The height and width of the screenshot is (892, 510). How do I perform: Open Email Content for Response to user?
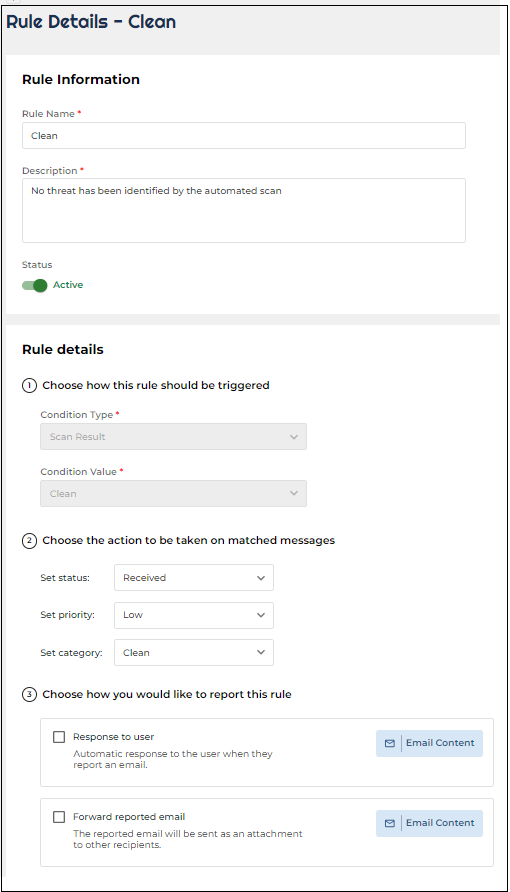pos(429,743)
